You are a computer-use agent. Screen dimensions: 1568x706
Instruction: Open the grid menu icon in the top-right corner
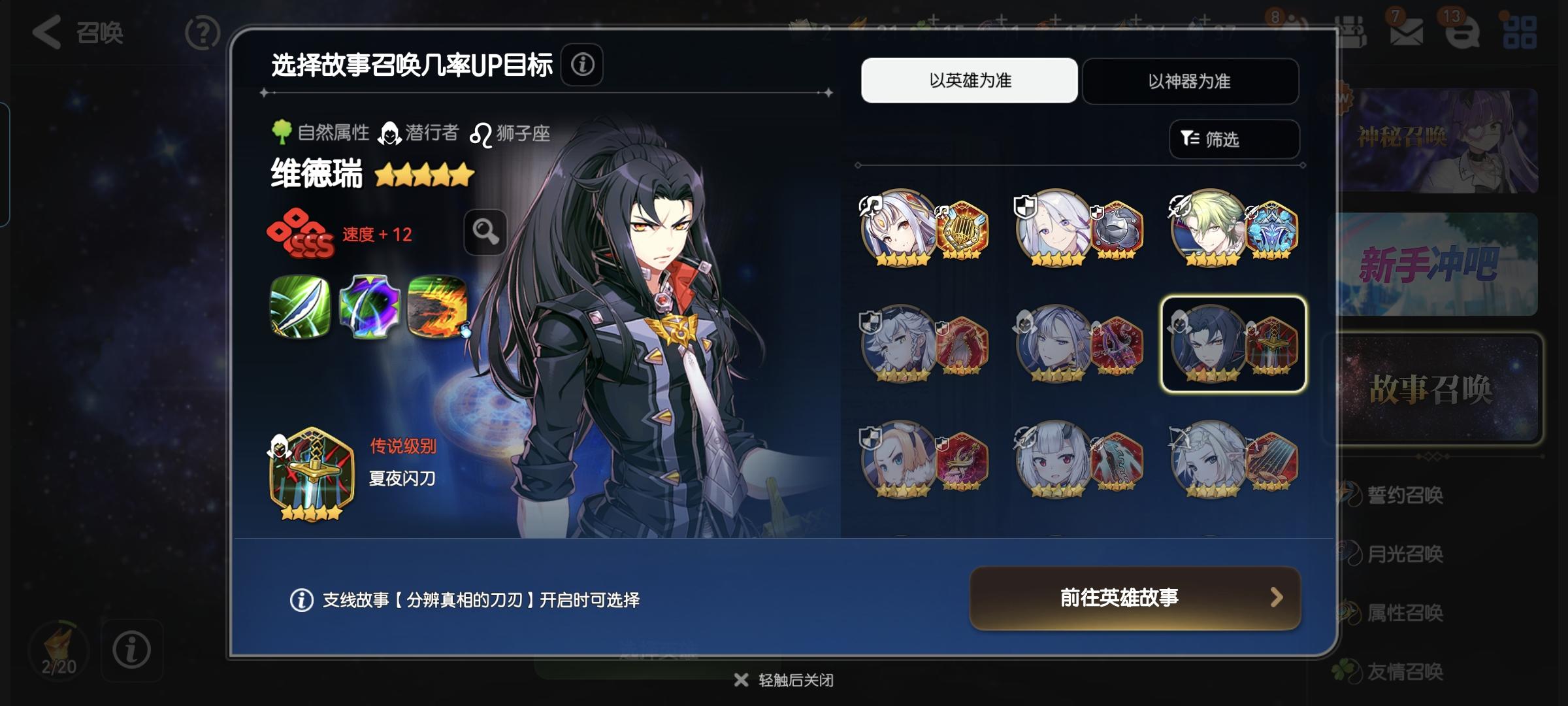(1520, 33)
